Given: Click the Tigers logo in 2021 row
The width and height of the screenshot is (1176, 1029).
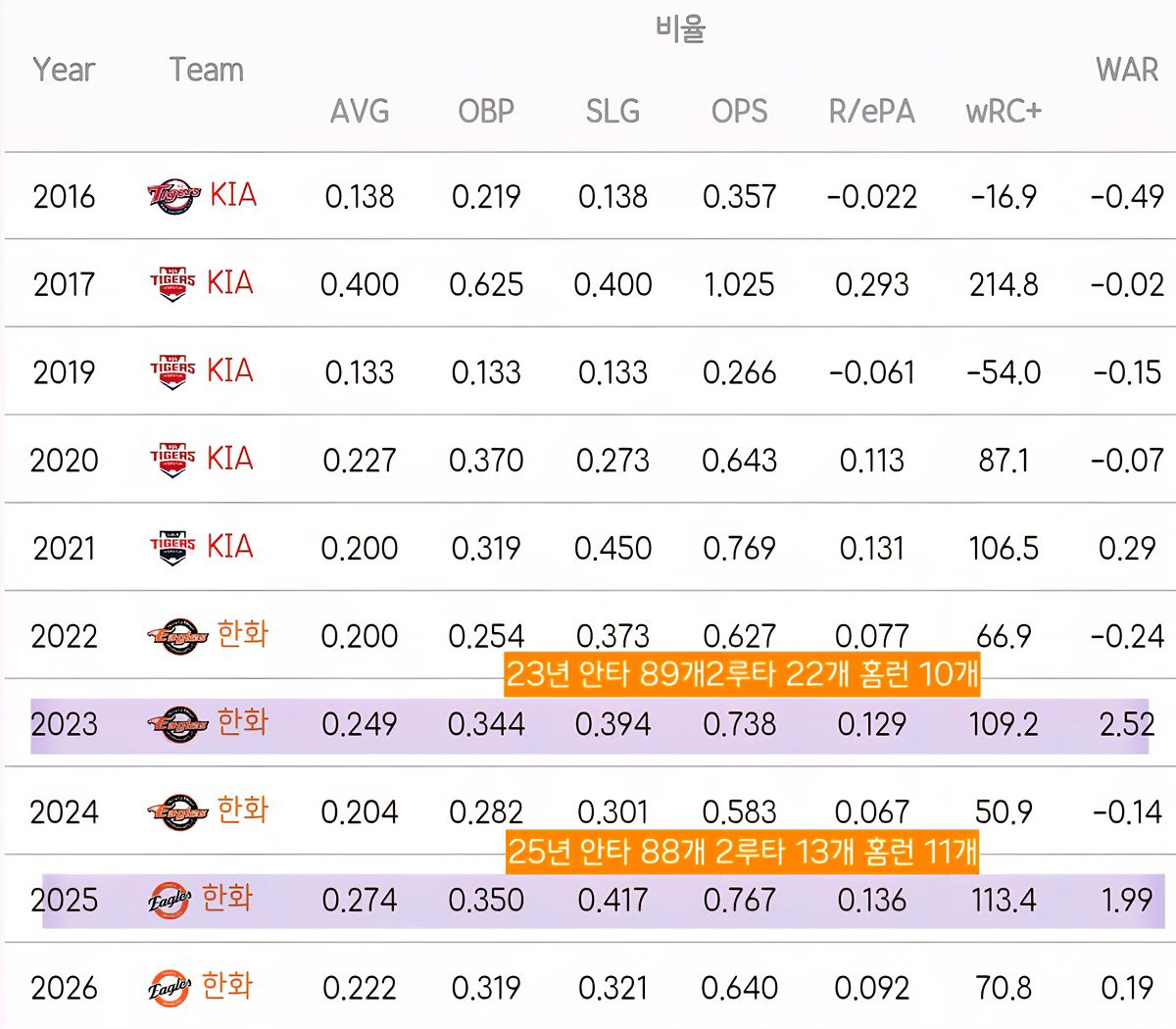Looking at the screenshot, I should coord(172,547).
